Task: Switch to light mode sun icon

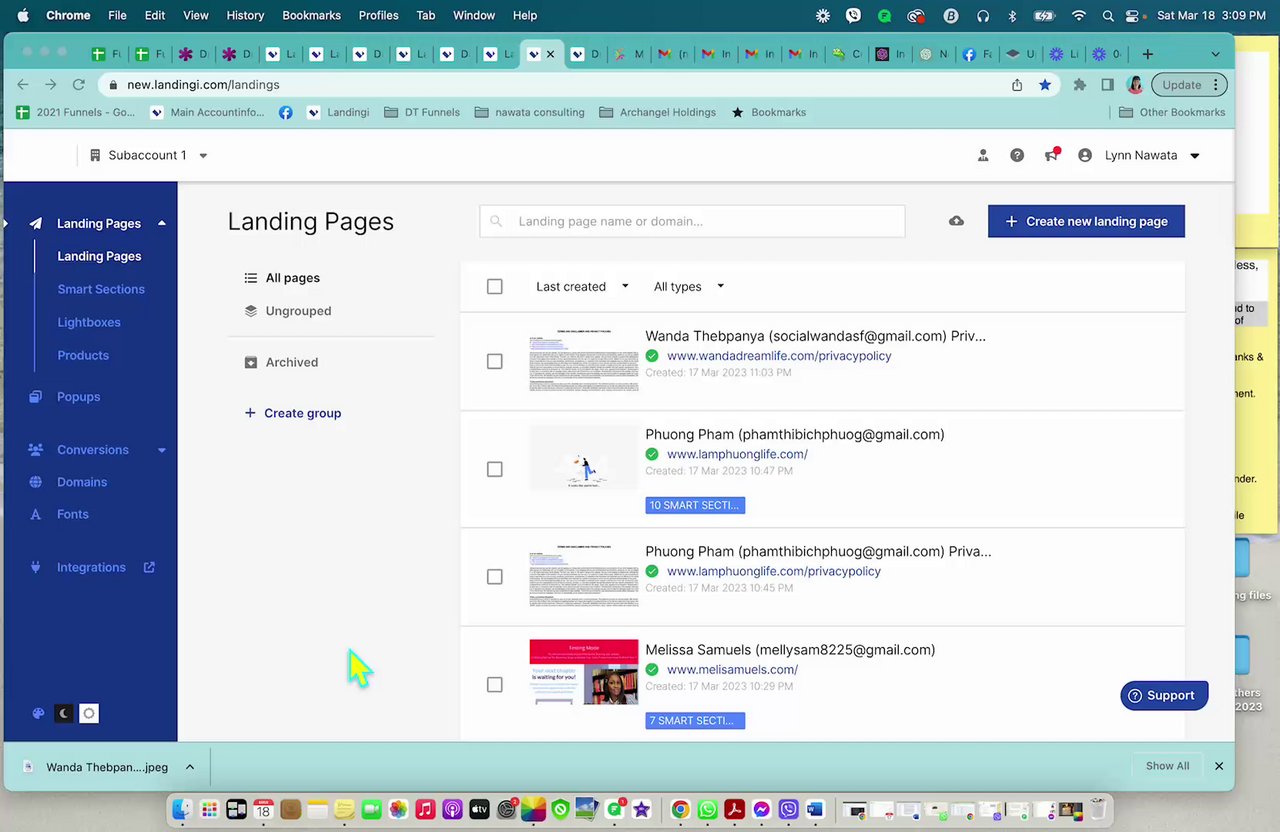Action: pyautogui.click(x=89, y=713)
